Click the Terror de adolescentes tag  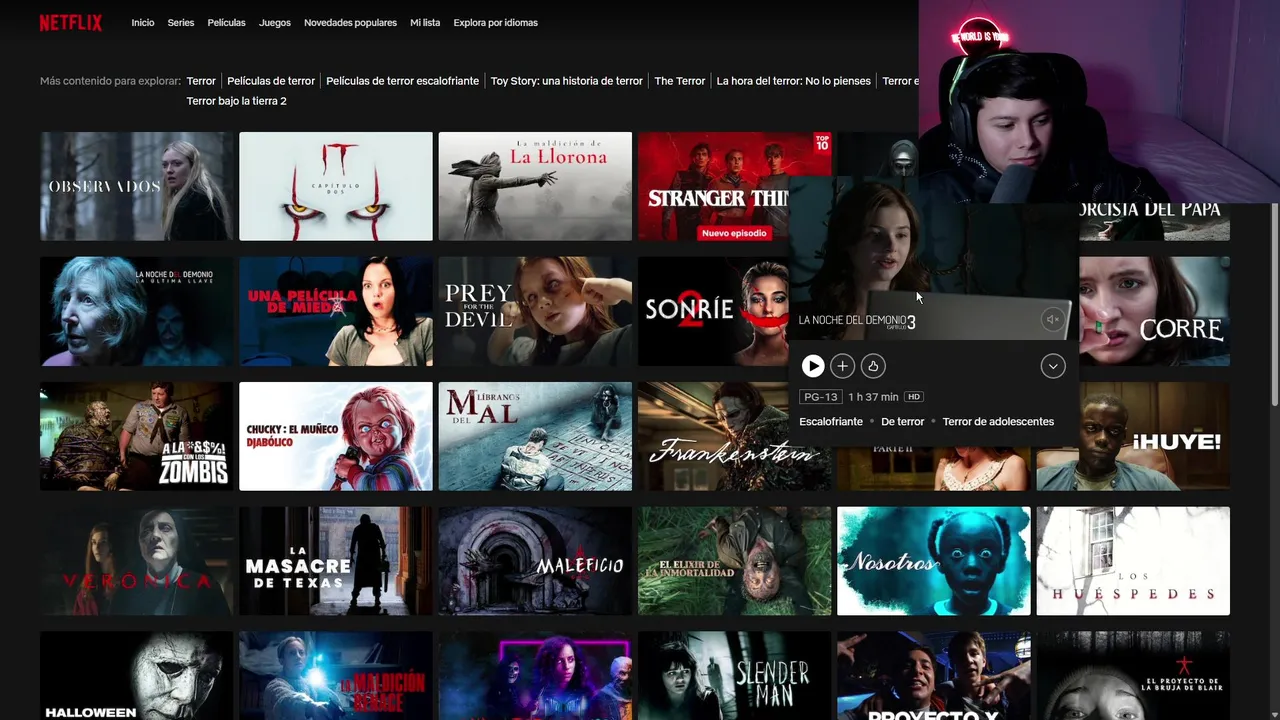click(x=998, y=422)
